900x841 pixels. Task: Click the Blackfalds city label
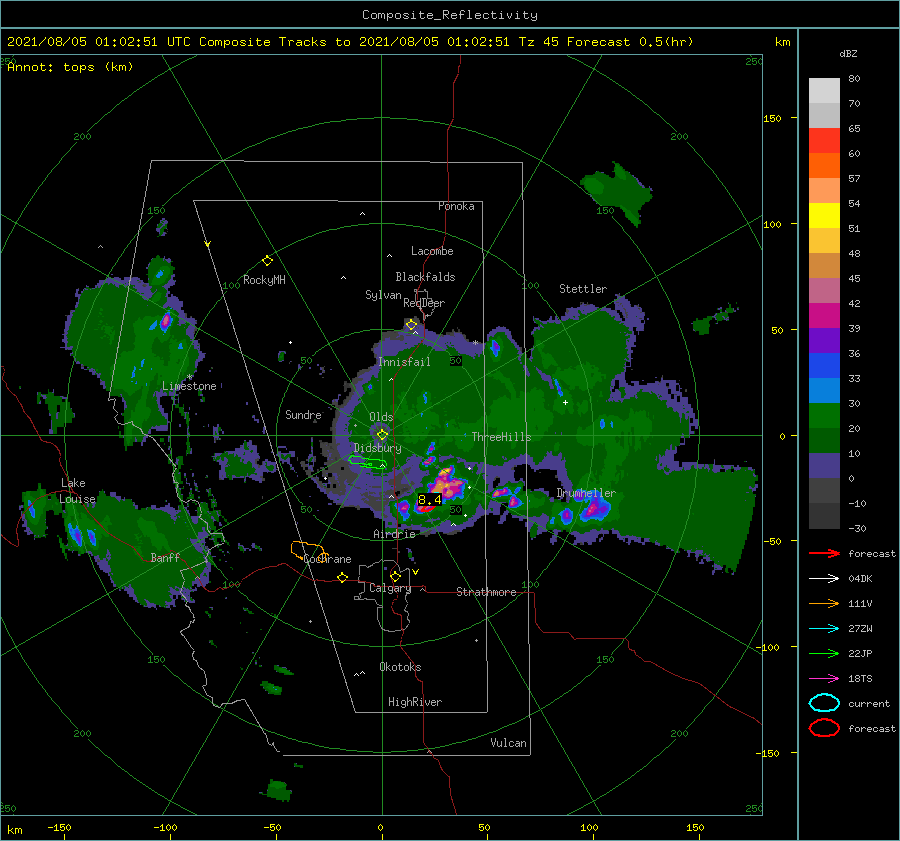(x=425, y=277)
